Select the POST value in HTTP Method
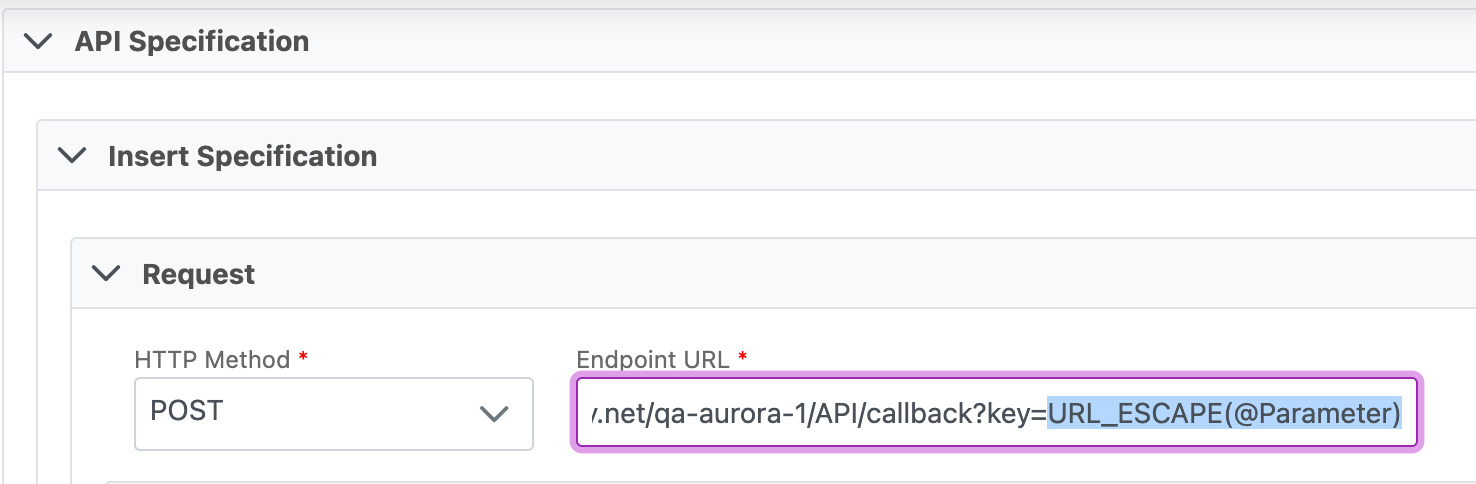 187,412
